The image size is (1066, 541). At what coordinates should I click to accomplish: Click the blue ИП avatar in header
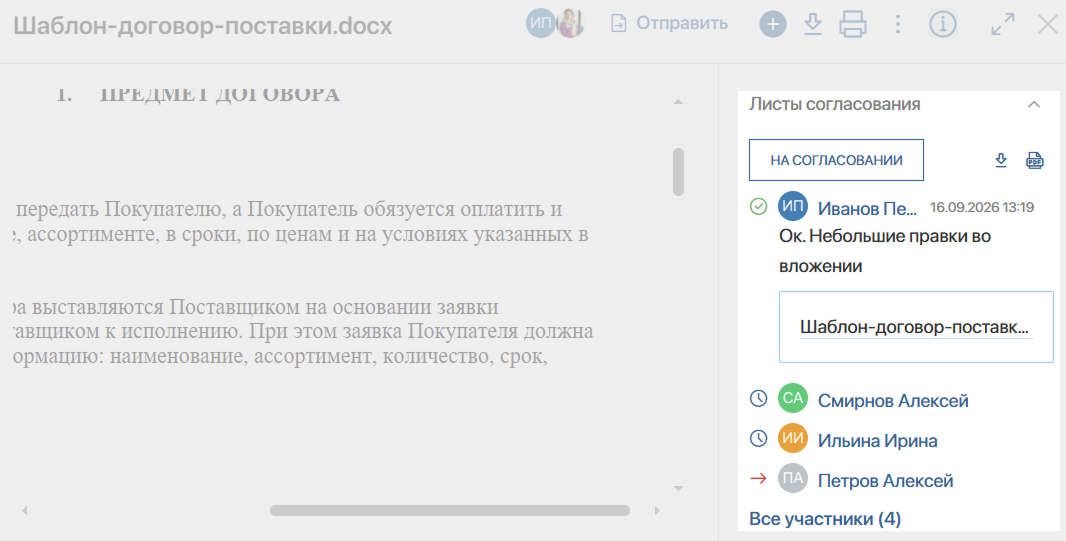pyautogui.click(x=540, y=24)
